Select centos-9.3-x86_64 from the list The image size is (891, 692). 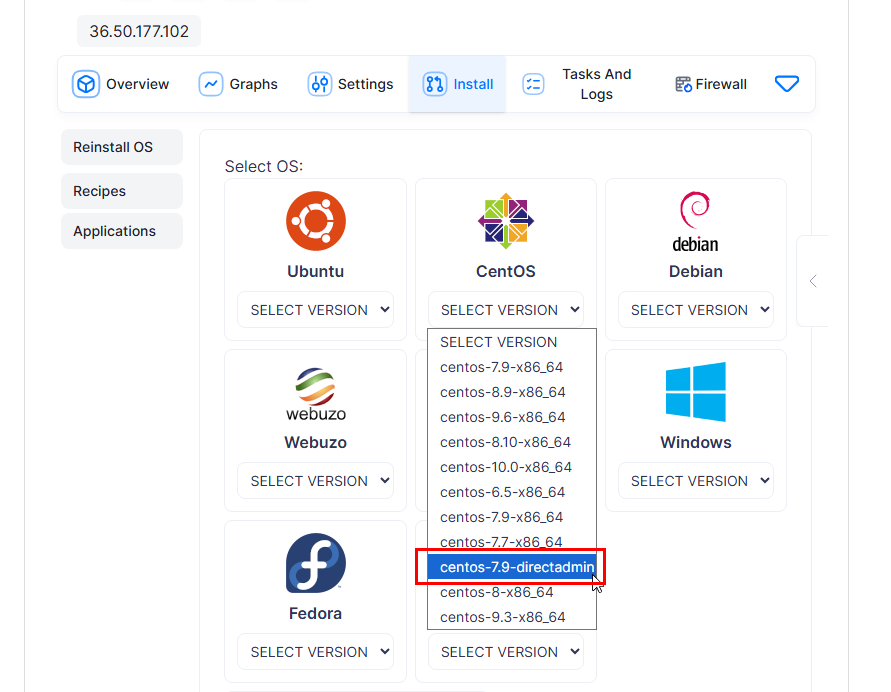pyautogui.click(x=512, y=617)
